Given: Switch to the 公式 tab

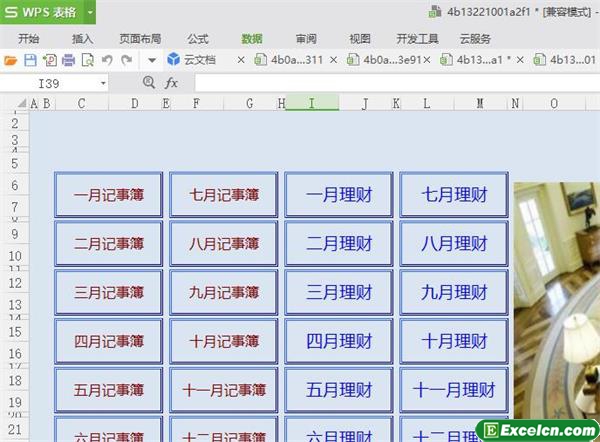Looking at the screenshot, I should pyautogui.click(x=198, y=39).
